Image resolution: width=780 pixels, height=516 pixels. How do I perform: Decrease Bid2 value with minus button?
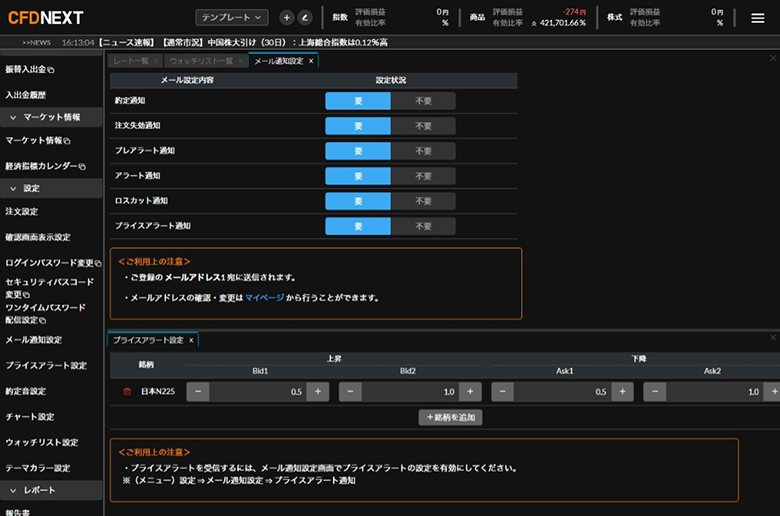click(350, 392)
